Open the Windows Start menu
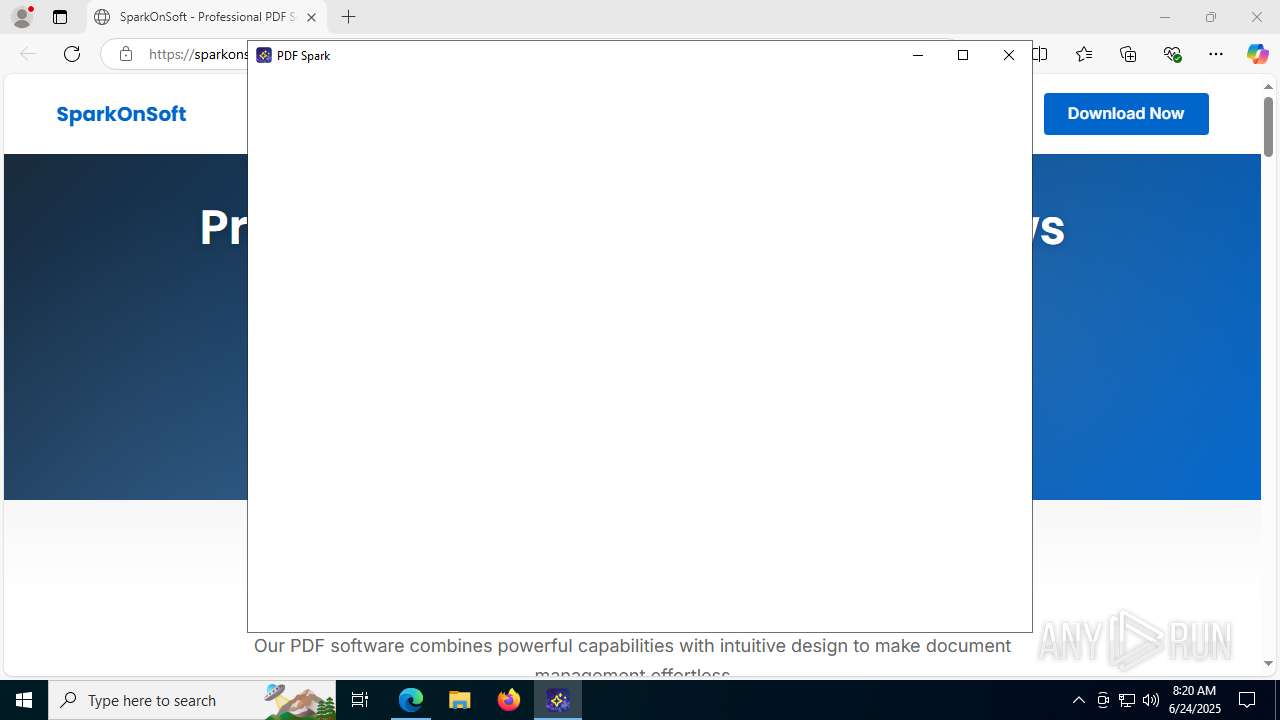 click(x=24, y=700)
